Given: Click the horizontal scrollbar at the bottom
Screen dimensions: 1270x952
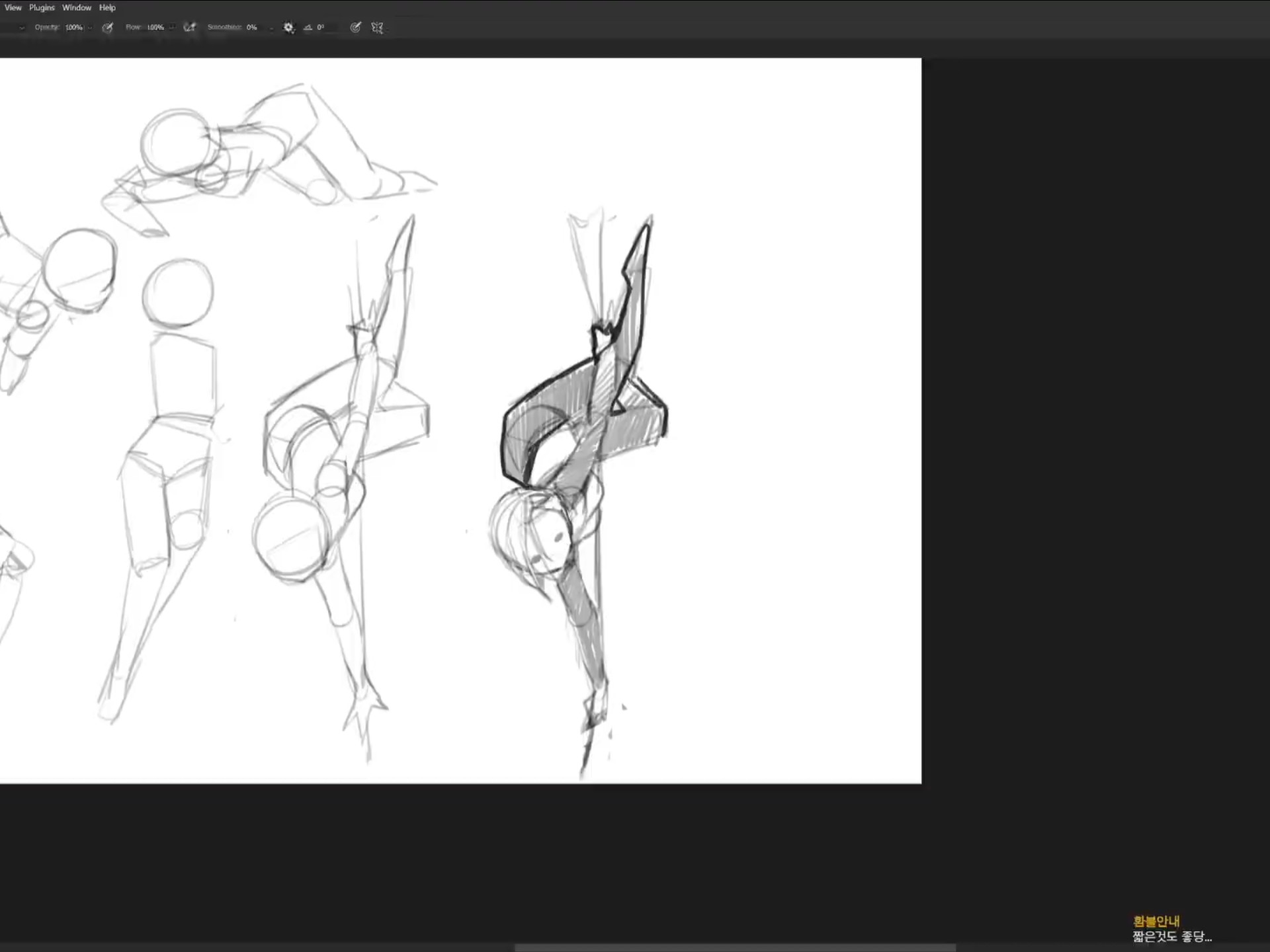Looking at the screenshot, I should pyautogui.click(x=734, y=947).
